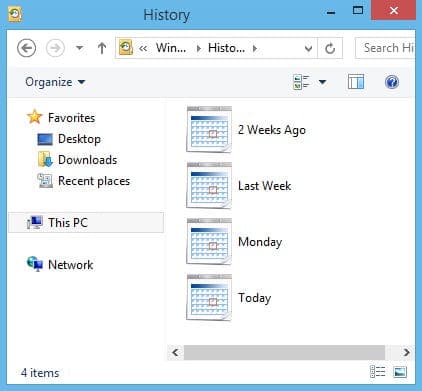Open the Help question mark icon

(392, 82)
